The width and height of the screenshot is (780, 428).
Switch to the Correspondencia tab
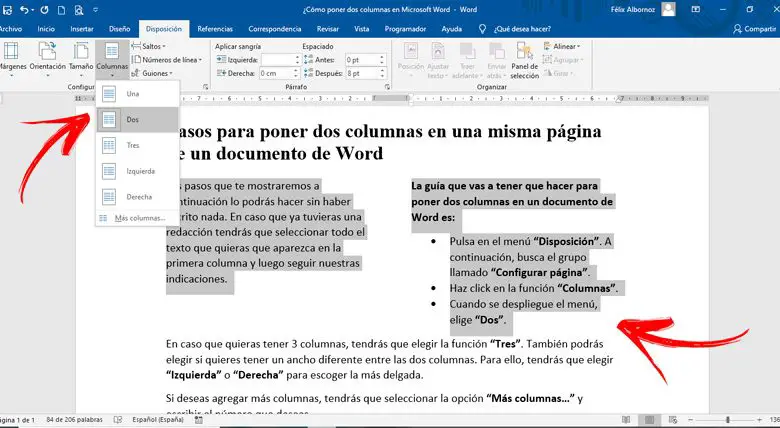coord(275,29)
